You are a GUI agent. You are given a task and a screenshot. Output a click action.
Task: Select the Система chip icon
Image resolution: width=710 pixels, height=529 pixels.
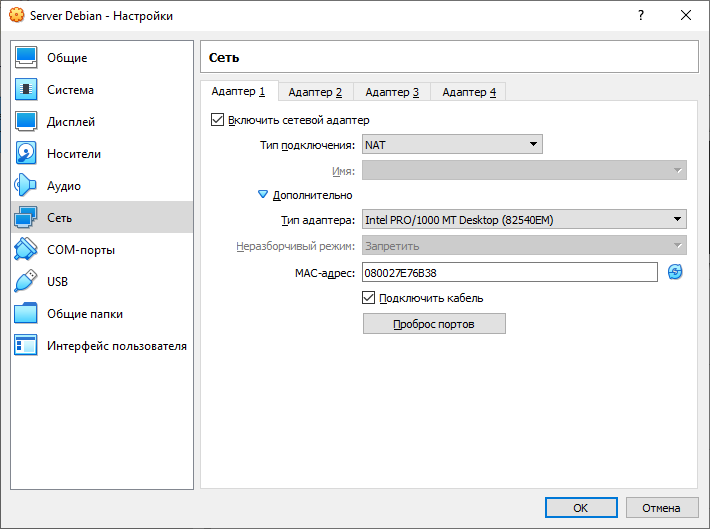point(26,90)
